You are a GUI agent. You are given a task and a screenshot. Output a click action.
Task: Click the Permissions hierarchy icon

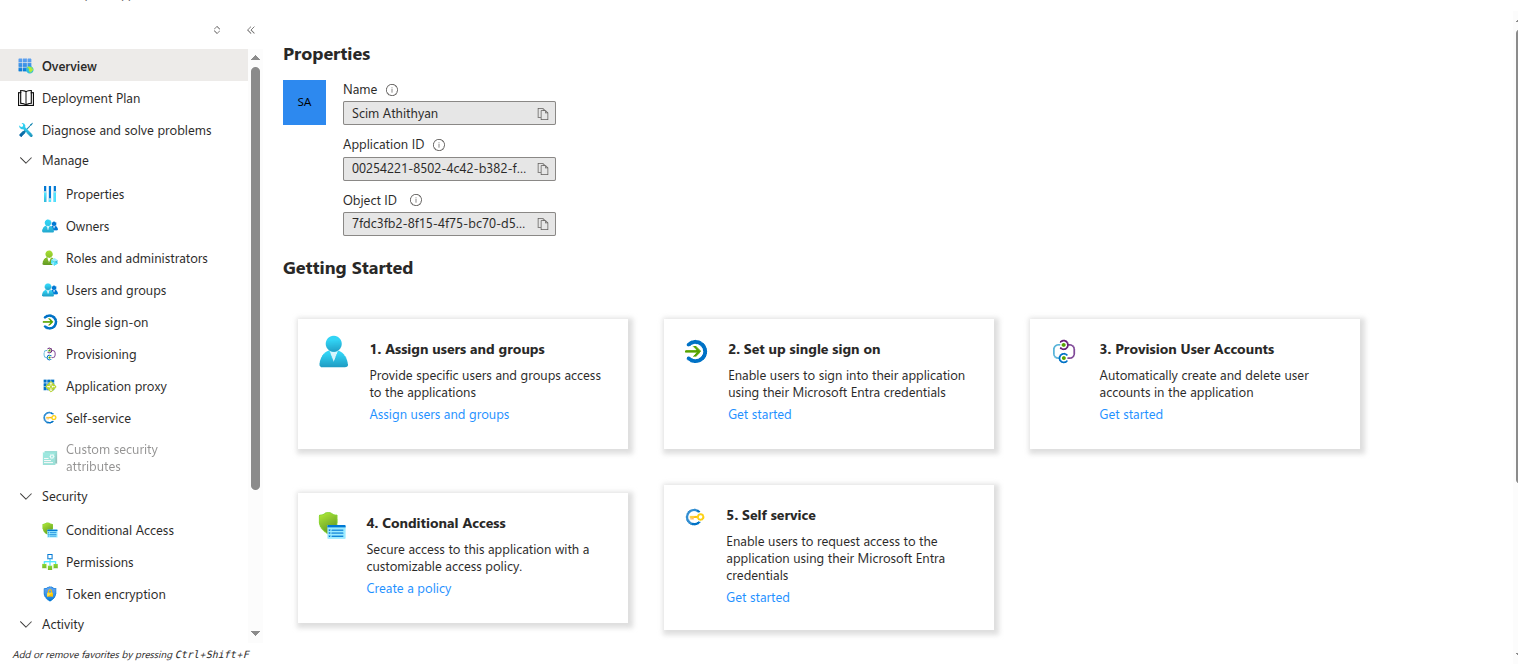click(50, 562)
